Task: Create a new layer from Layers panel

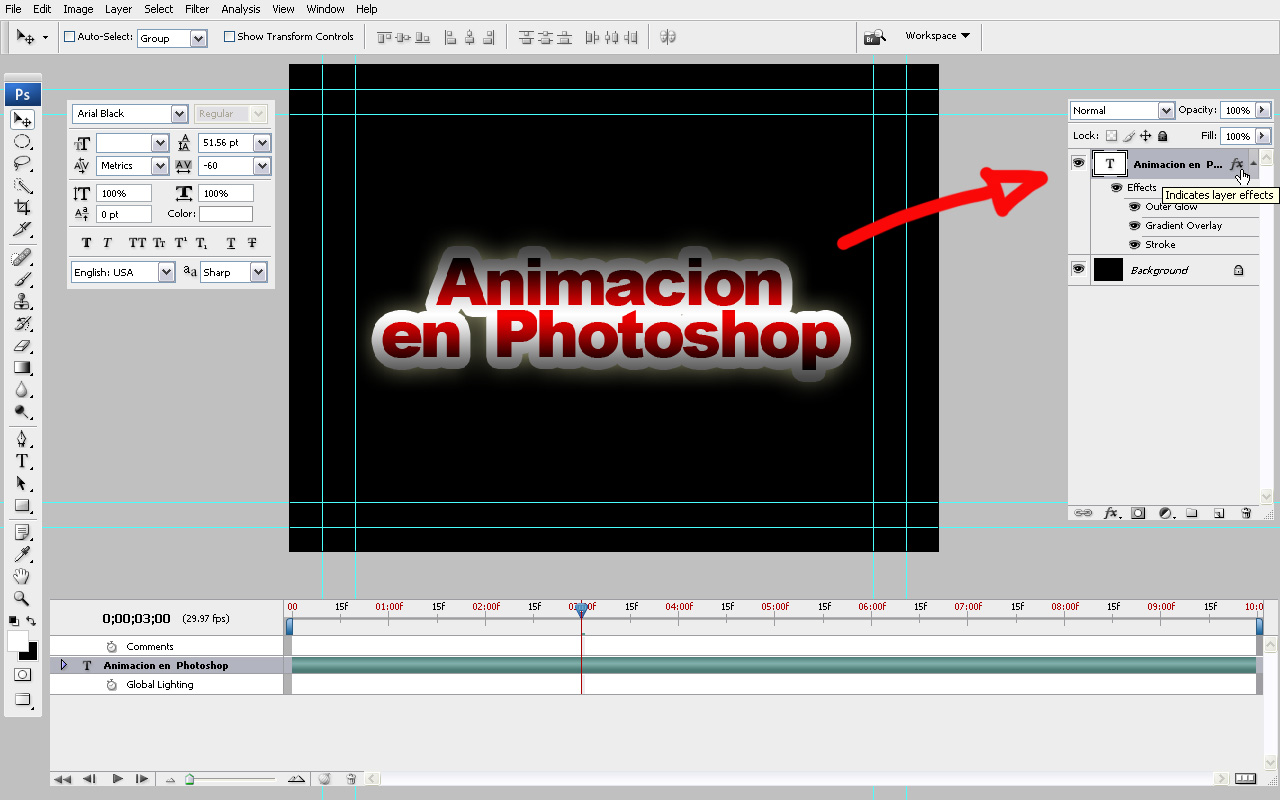Action: pyautogui.click(x=1219, y=513)
